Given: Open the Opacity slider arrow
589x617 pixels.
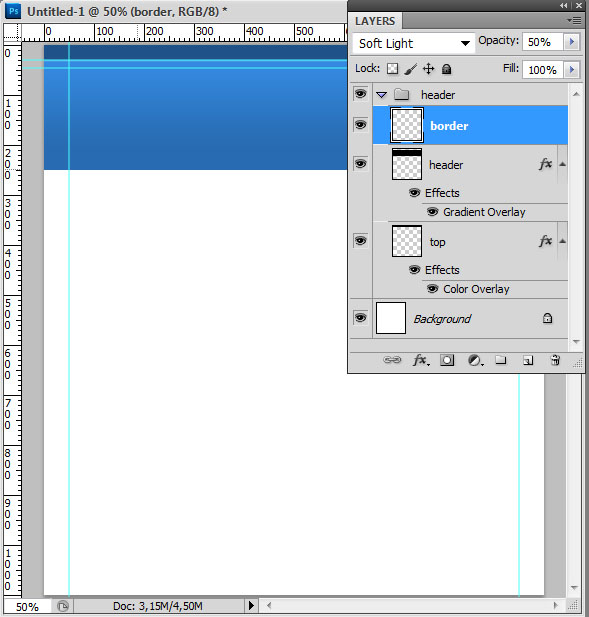Looking at the screenshot, I should 572,42.
